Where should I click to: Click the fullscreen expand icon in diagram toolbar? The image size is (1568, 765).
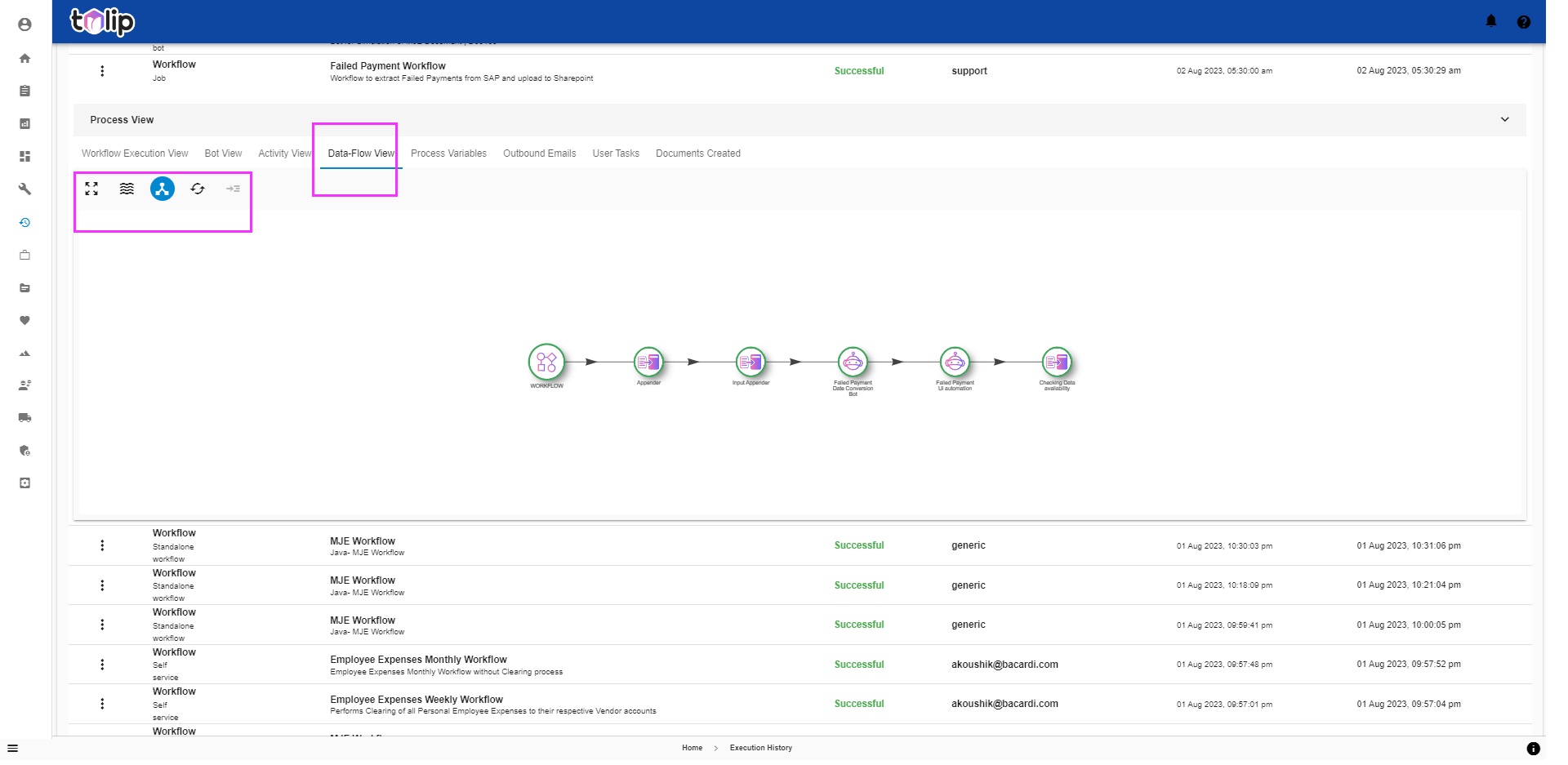coord(91,189)
